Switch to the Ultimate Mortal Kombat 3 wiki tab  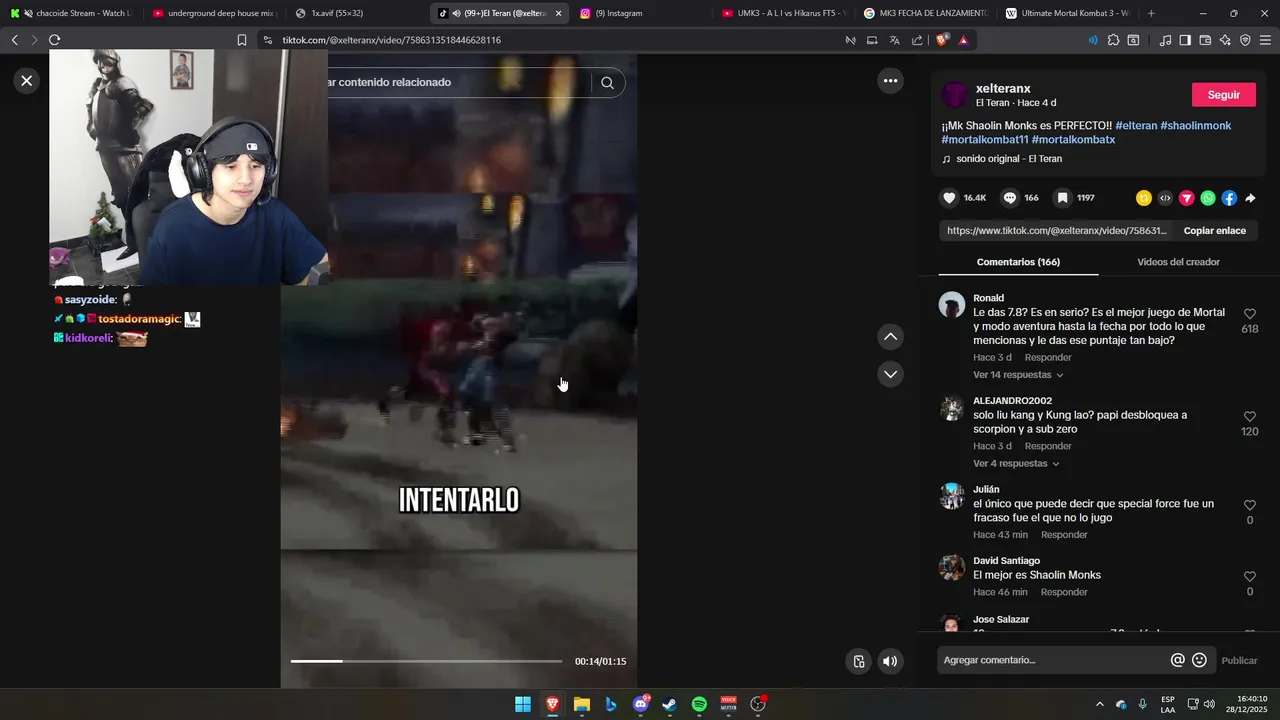pos(1068,13)
